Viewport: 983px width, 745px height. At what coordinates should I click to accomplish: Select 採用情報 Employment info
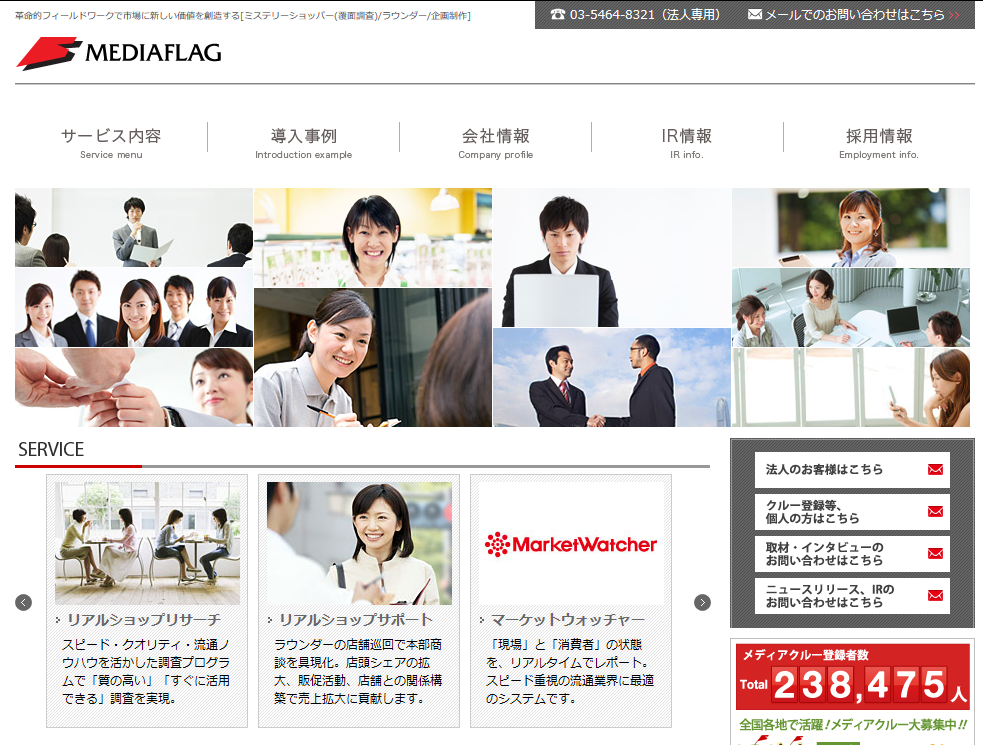(x=878, y=142)
